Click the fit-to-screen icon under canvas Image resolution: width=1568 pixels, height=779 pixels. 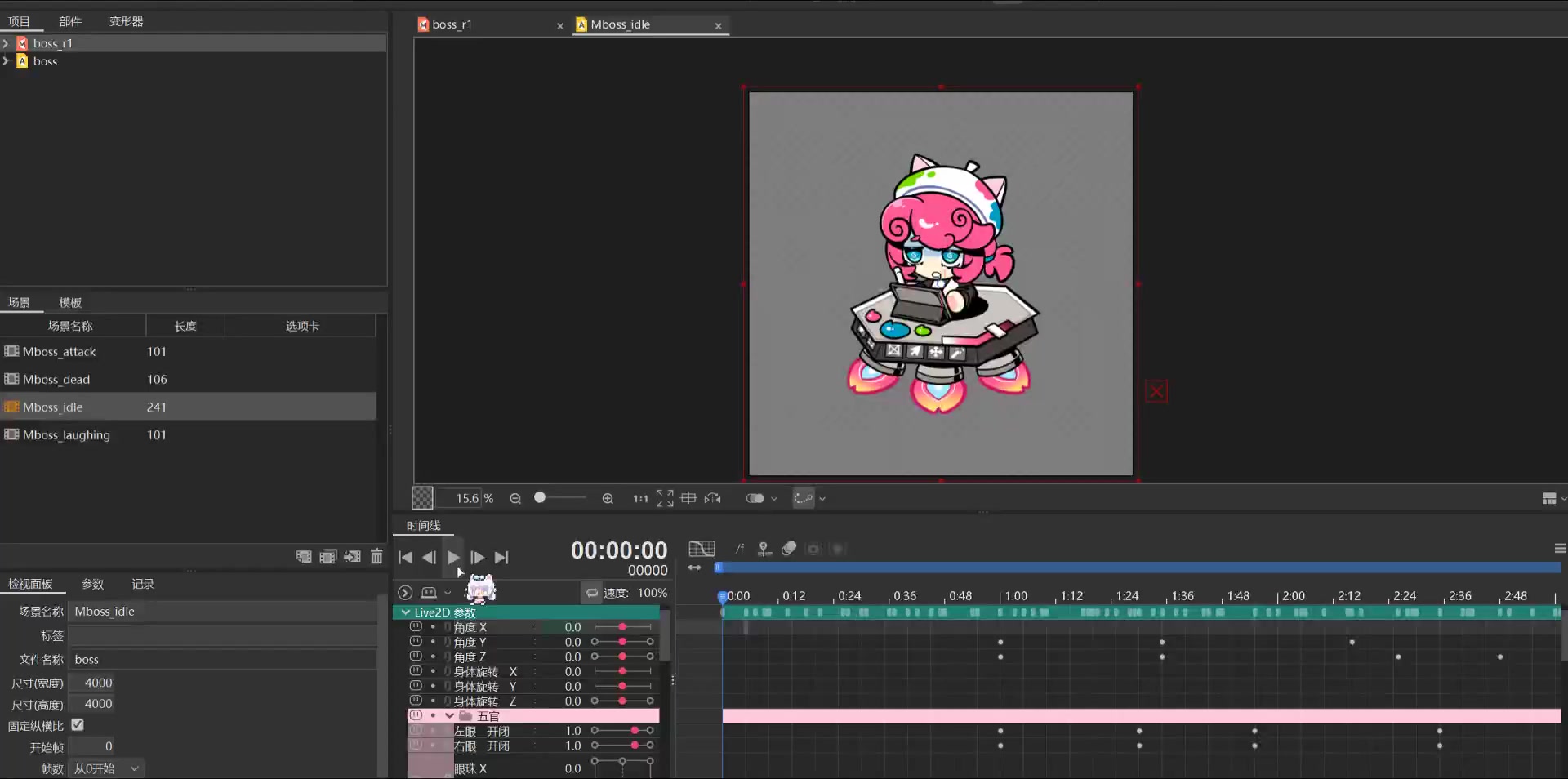[x=665, y=498]
